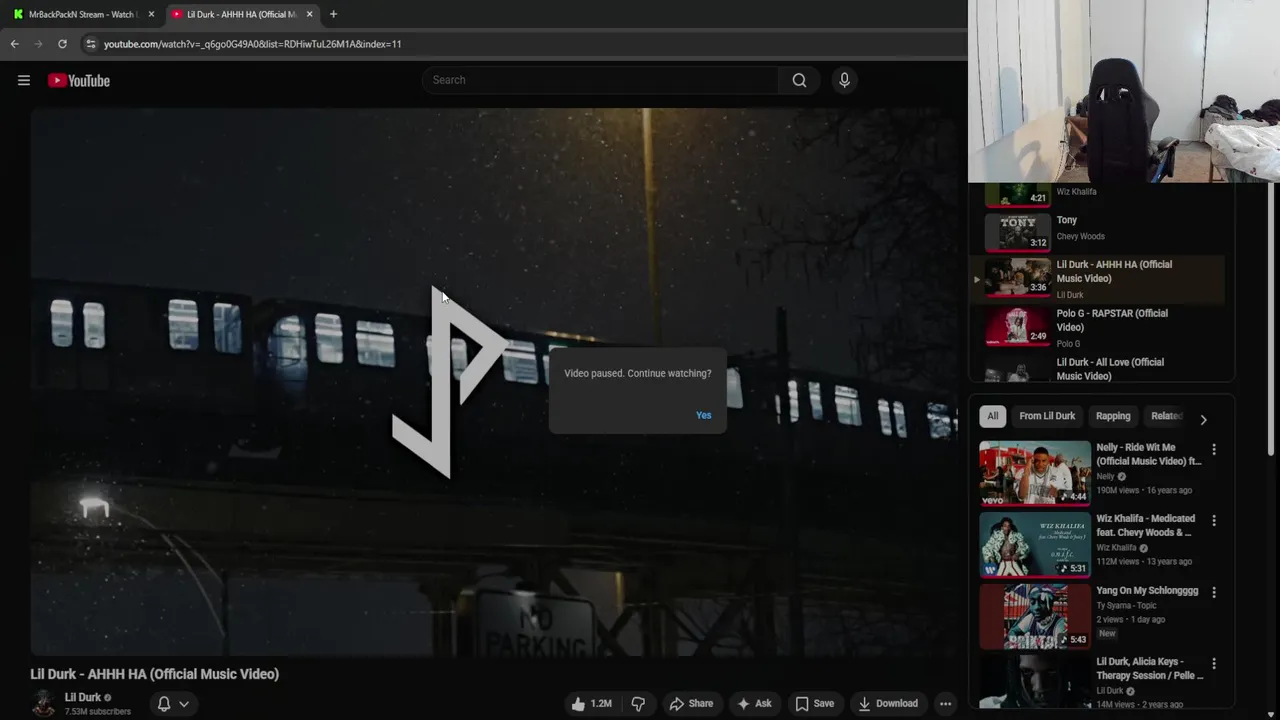Open Nelly Ride Wit Me title link
The image size is (1280, 720).
(x=1149, y=454)
